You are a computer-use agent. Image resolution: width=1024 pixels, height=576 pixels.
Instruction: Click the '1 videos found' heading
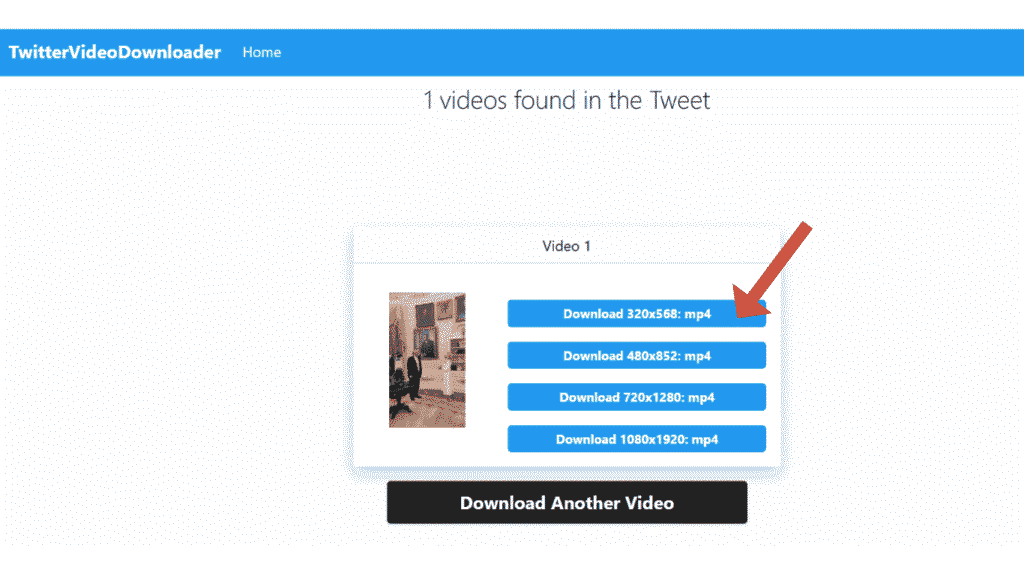(x=566, y=101)
